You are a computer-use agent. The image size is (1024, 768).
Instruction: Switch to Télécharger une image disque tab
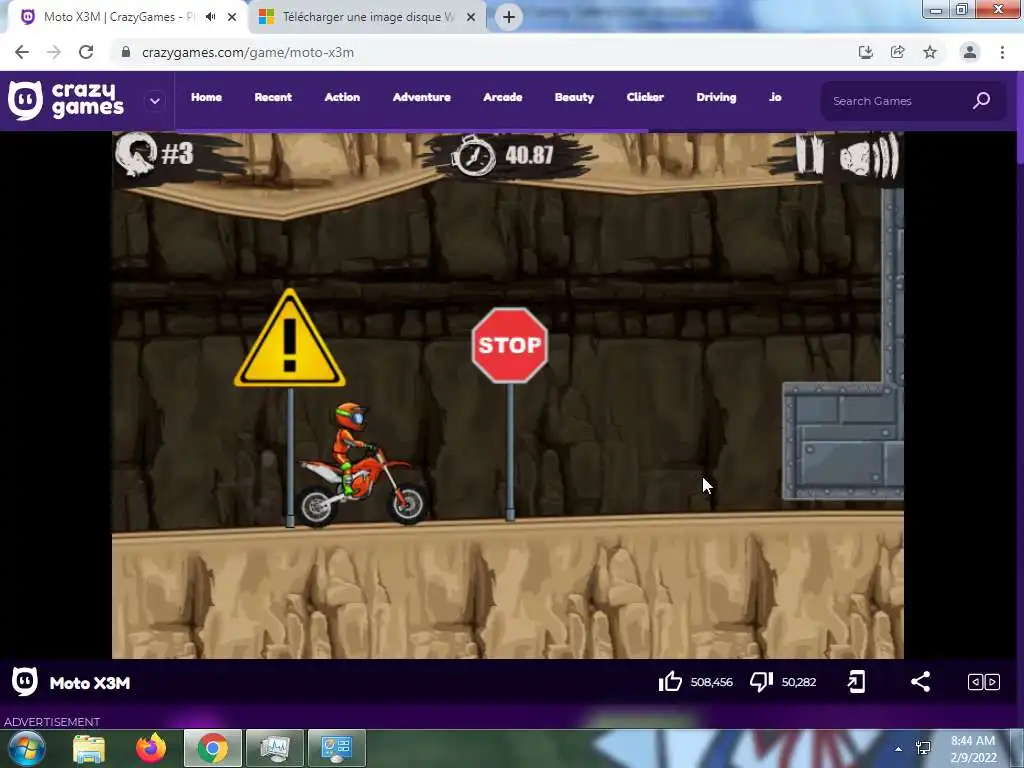click(x=368, y=17)
